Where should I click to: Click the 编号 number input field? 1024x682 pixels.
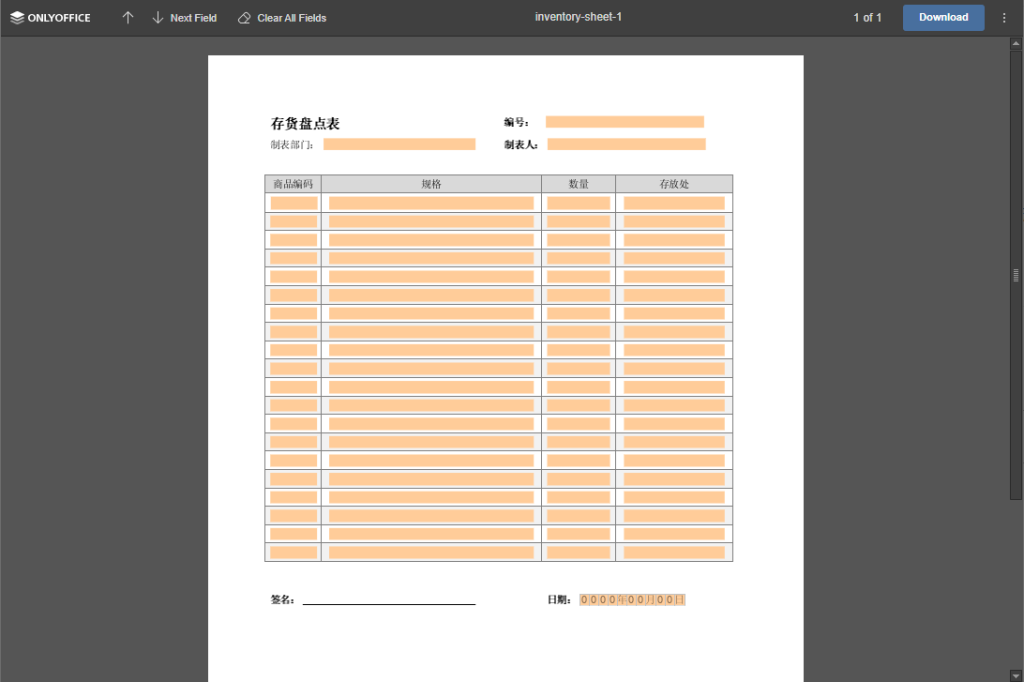(x=624, y=121)
